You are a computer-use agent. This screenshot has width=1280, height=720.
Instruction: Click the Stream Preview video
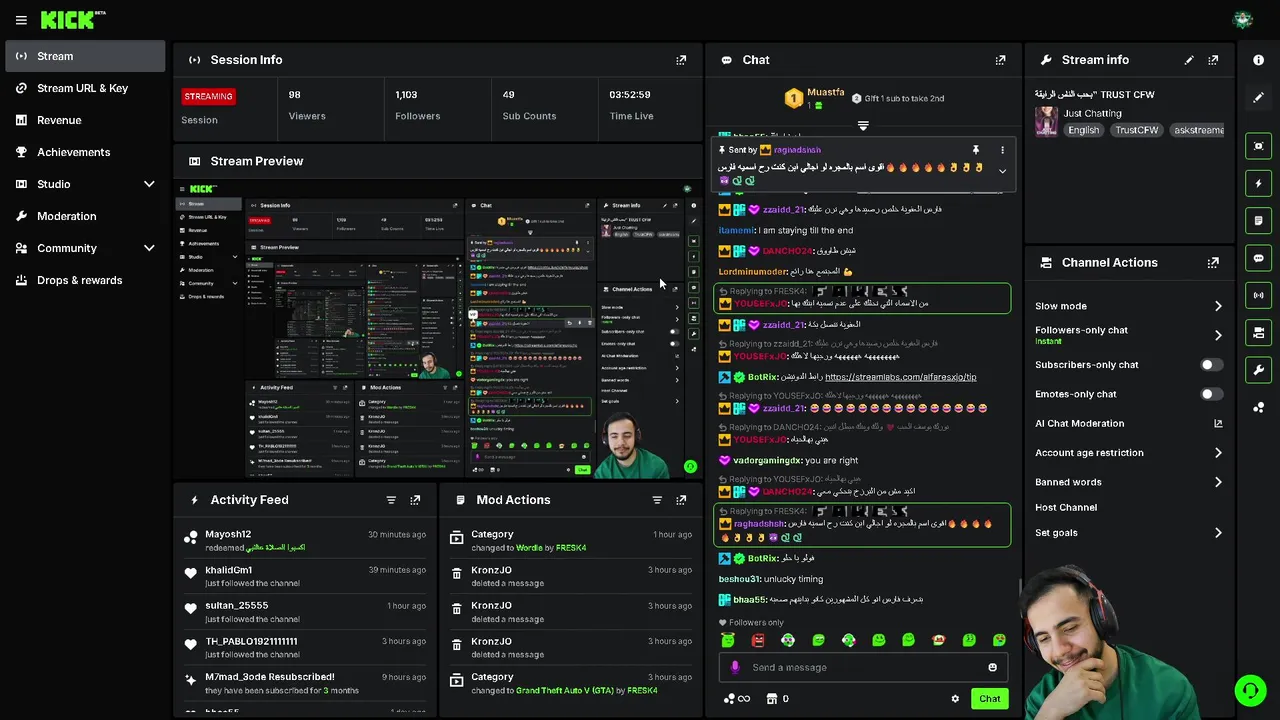point(437,330)
